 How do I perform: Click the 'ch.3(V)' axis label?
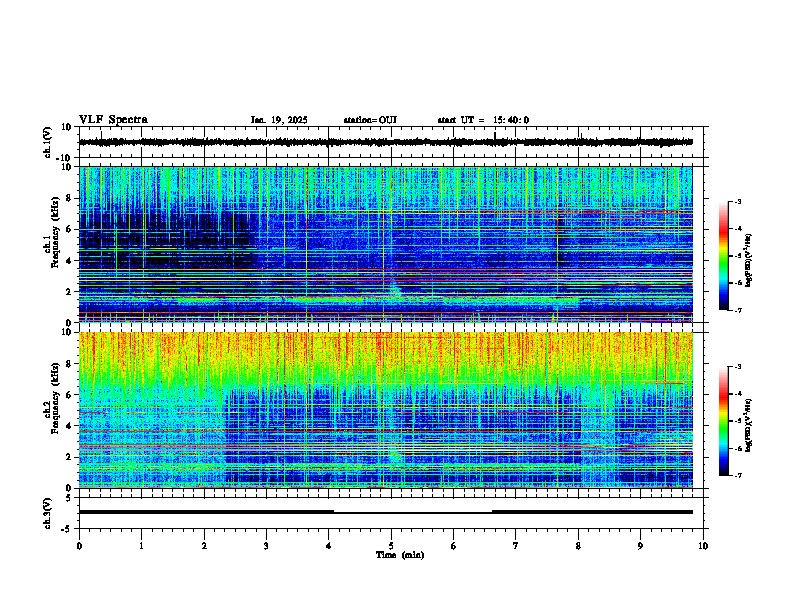[x=49, y=513]
